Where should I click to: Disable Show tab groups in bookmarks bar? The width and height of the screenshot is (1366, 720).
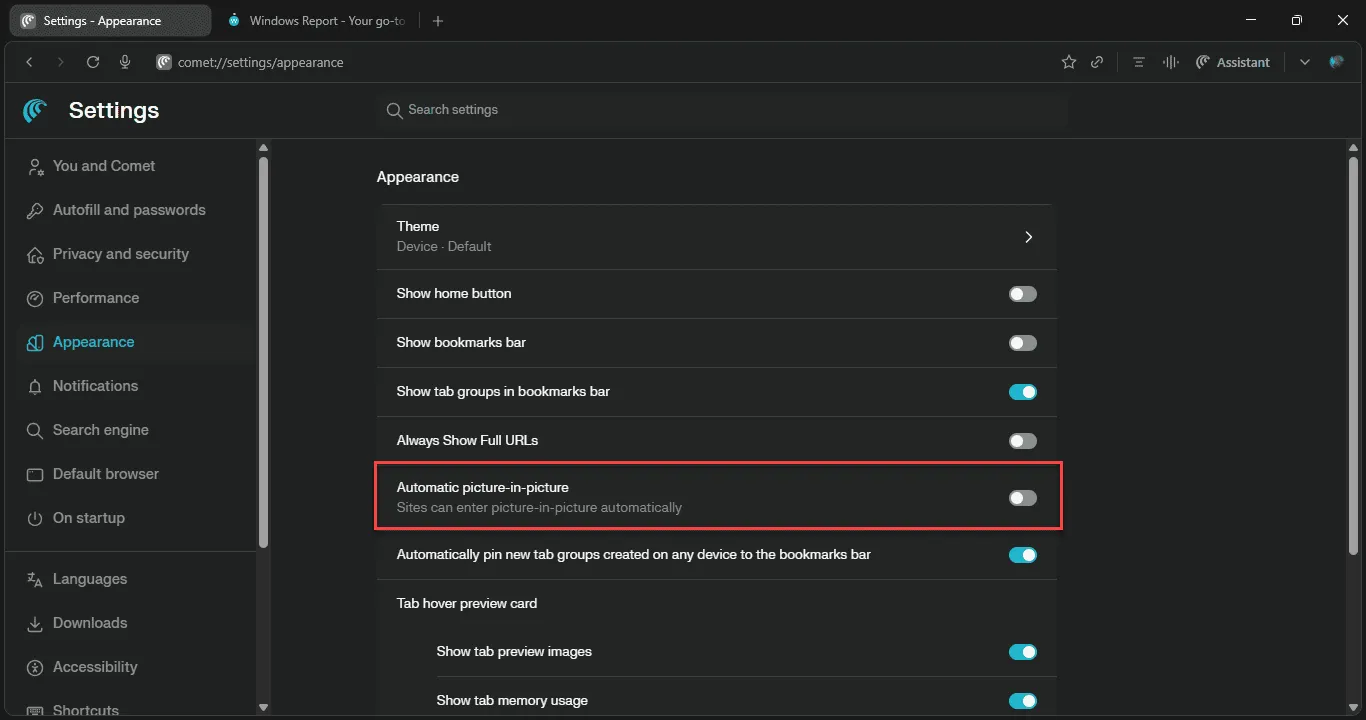tap(1022, 392)
